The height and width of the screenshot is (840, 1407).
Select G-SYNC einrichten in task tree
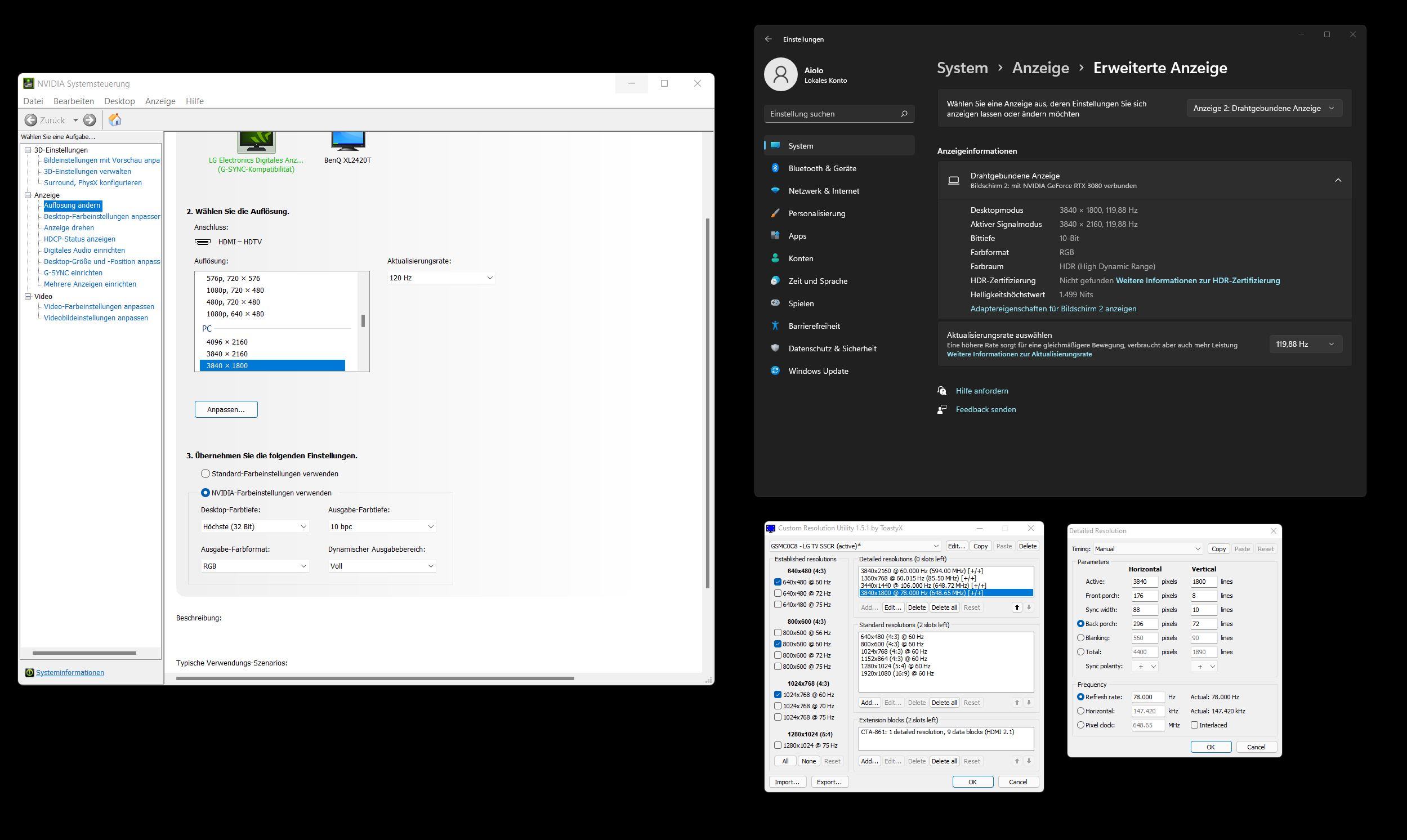coord(73,273)
